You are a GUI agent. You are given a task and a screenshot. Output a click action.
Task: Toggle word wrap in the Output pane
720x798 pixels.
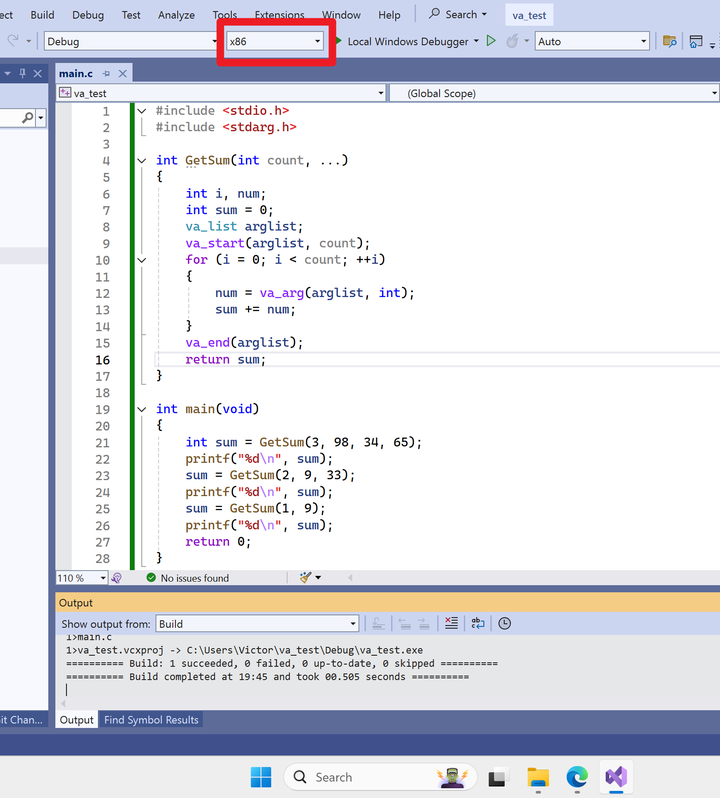click(x=478, y=623)
